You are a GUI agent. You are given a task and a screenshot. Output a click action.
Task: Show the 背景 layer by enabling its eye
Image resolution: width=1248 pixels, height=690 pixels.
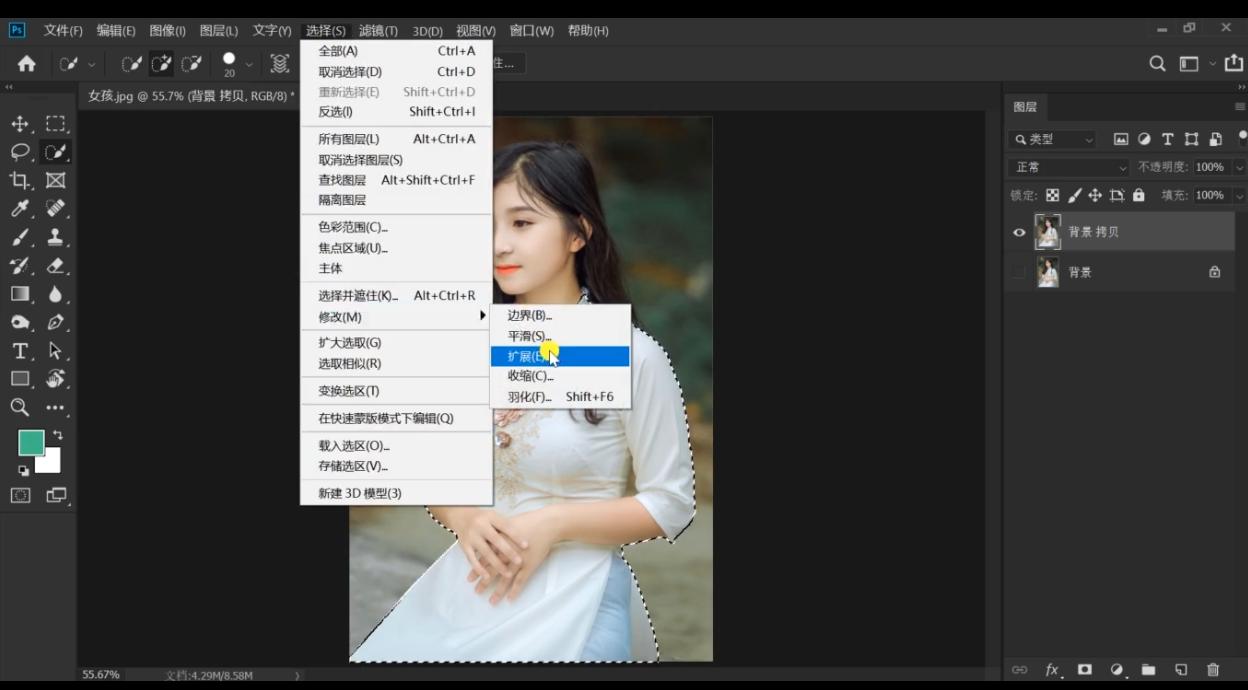click(1019, 271)
